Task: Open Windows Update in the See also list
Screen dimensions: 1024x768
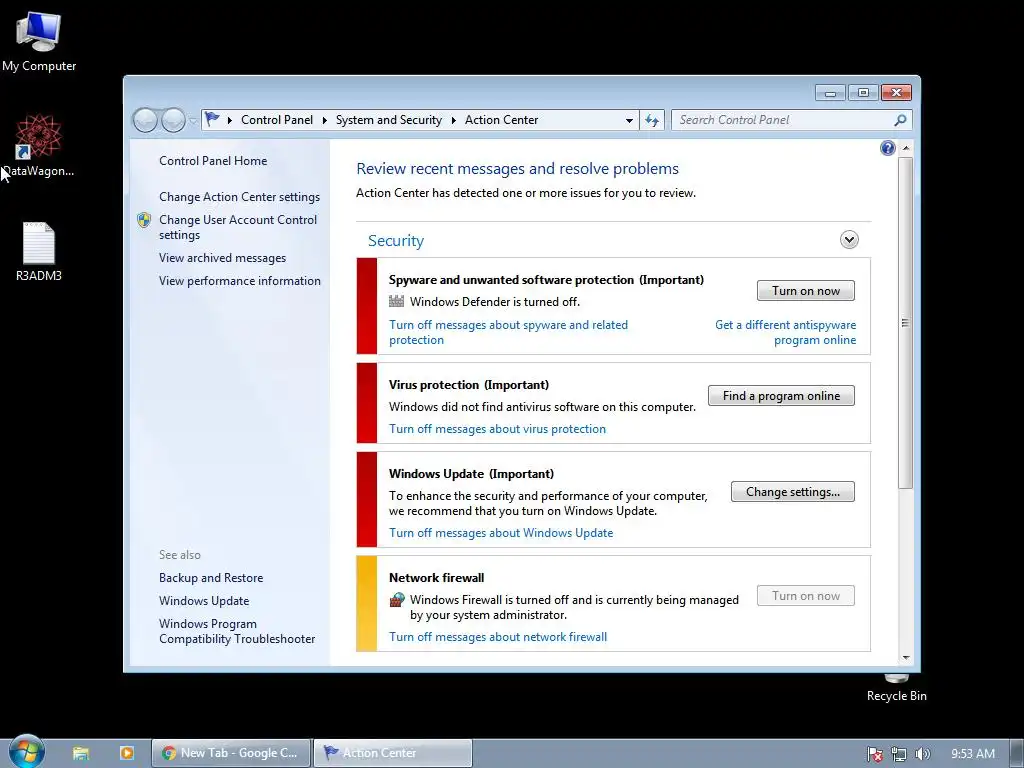Action: [x=204, y=601]
